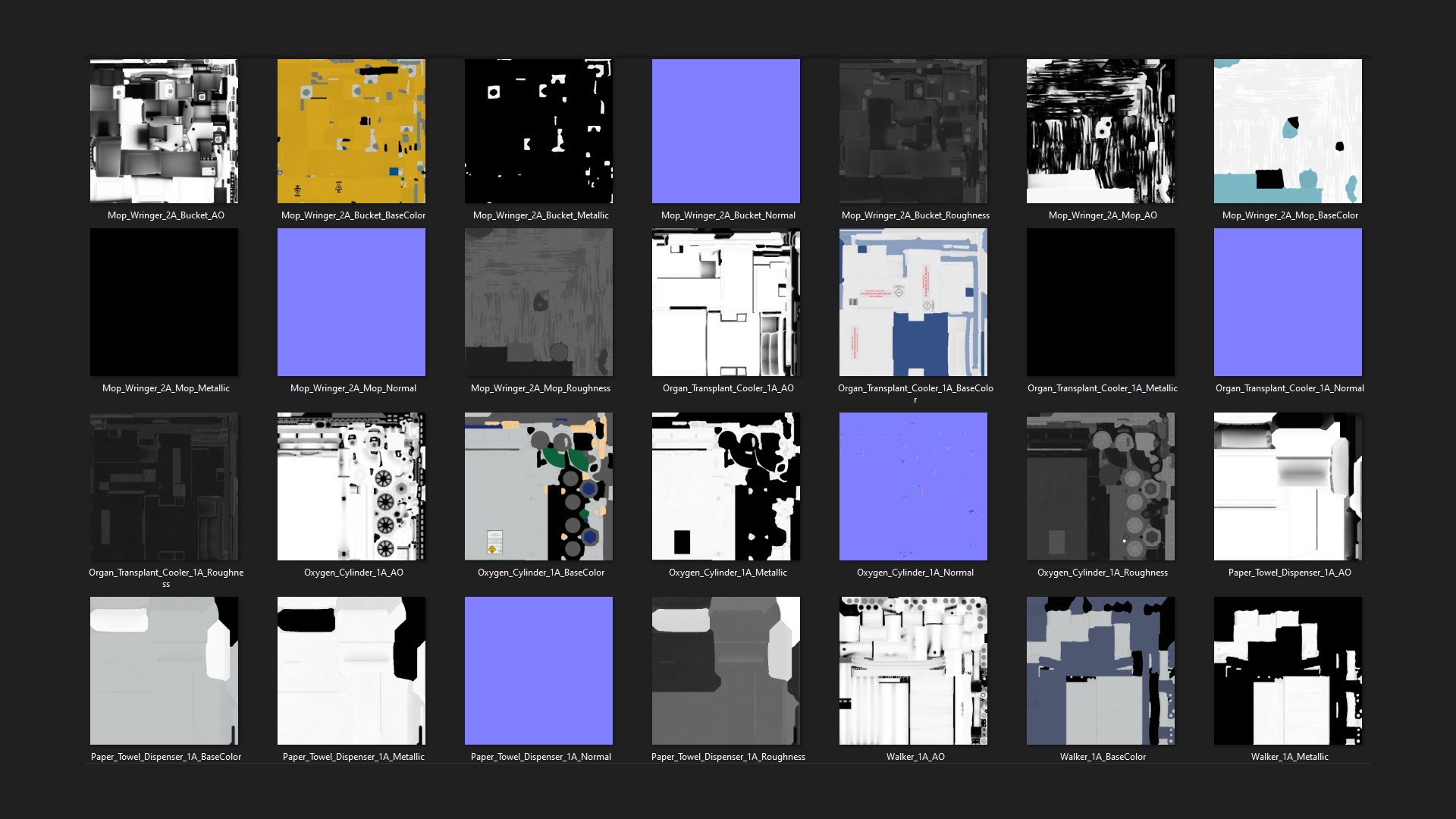The image size is (1456, 819).
Task: Open the Mop_Wringer_2A_Bucket_Normal map thumbnail
Action: coord(726,131)
